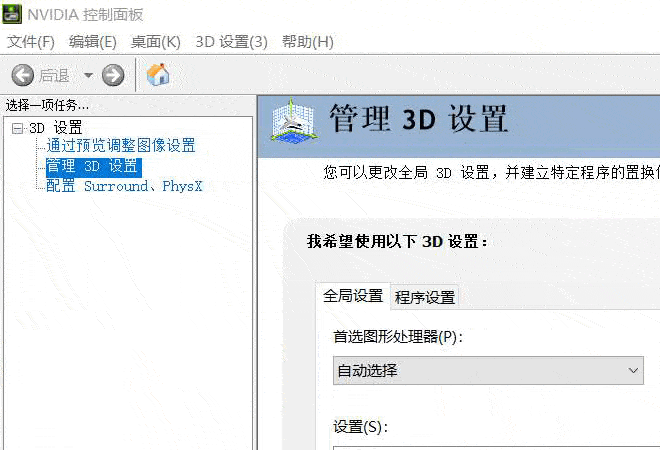Go to the home page icon

(158, 75)
